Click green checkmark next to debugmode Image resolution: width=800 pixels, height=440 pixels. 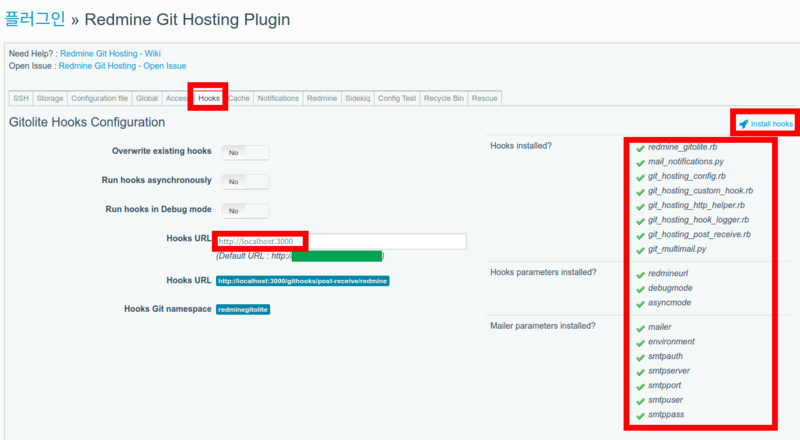640,289
